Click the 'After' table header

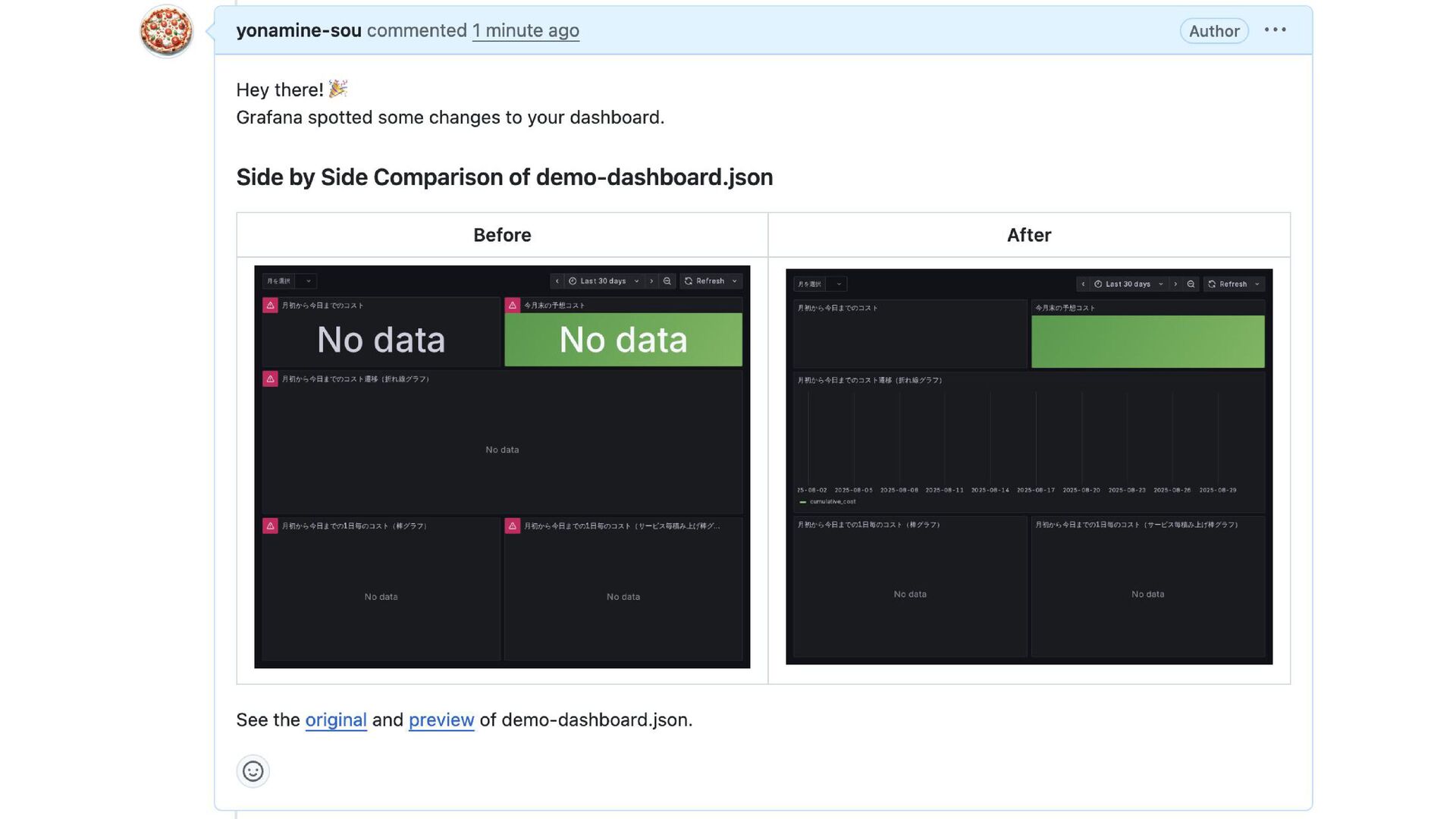coord(1029,235)
